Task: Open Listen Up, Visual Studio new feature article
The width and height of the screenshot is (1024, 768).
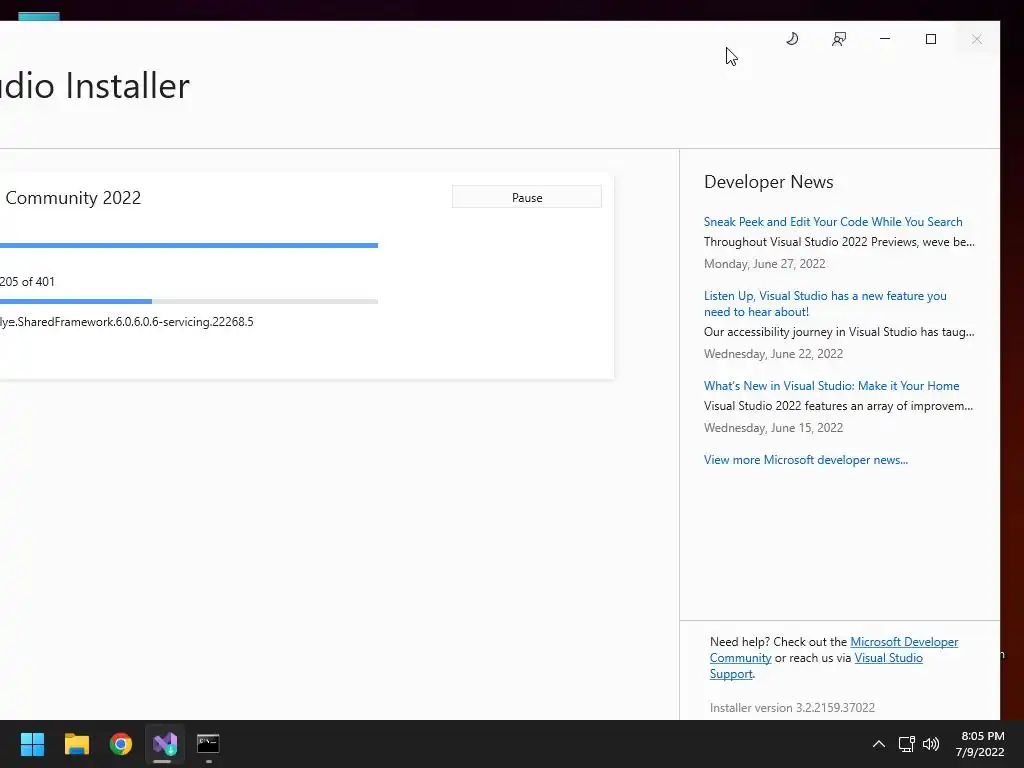Action: 825,304
